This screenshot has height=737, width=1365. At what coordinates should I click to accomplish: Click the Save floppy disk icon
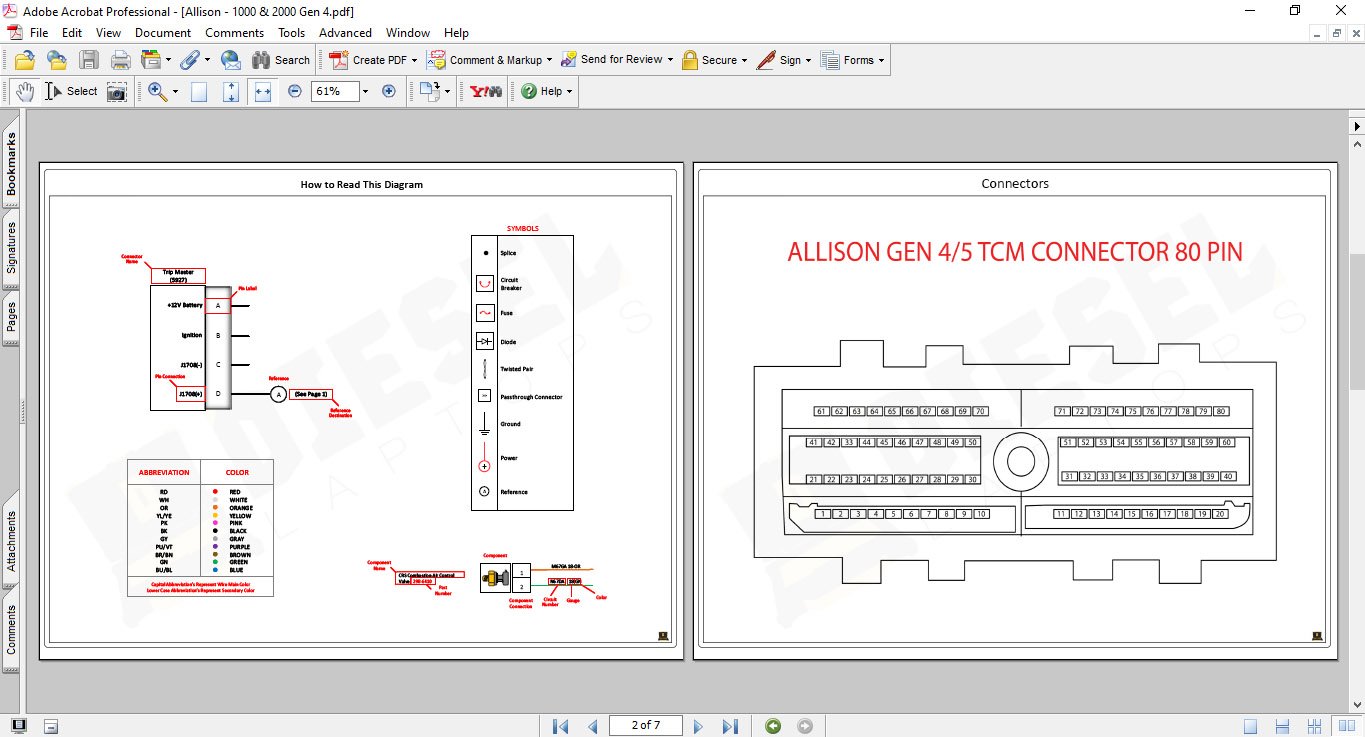point(89,60)
